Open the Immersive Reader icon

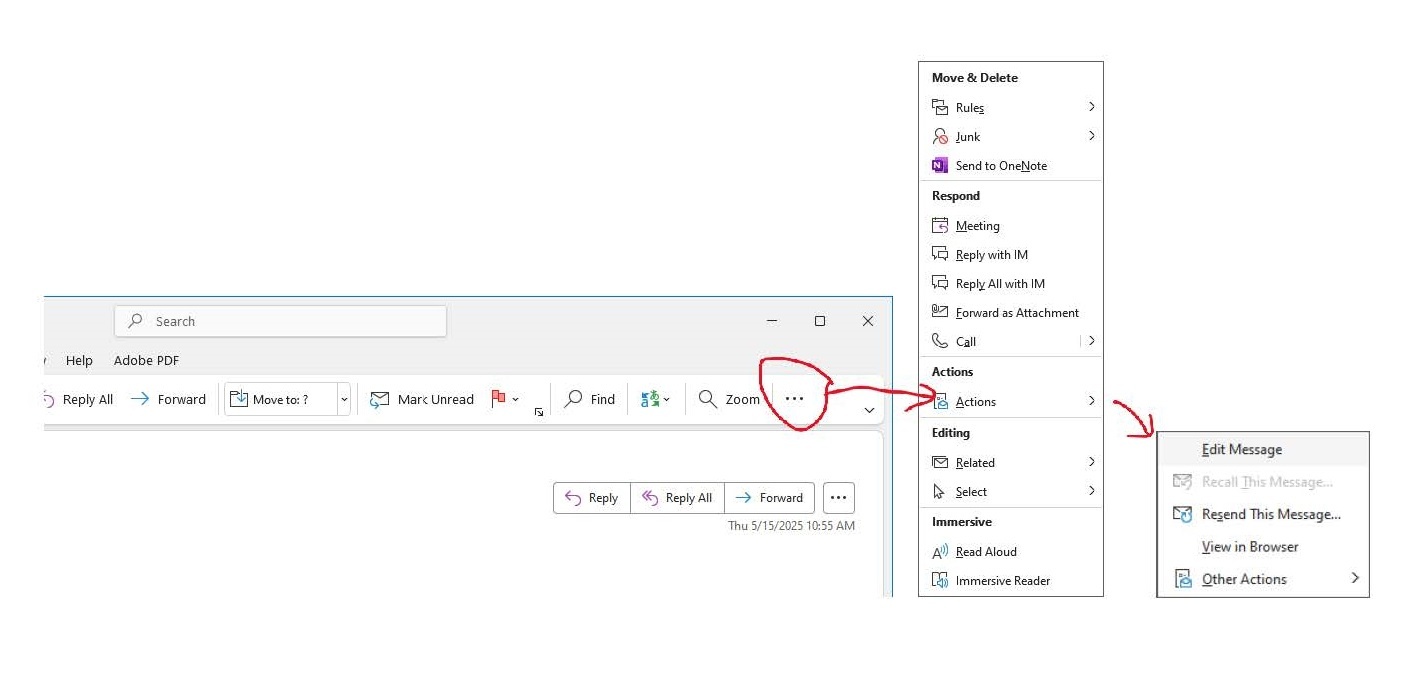[x=940, y=580]
